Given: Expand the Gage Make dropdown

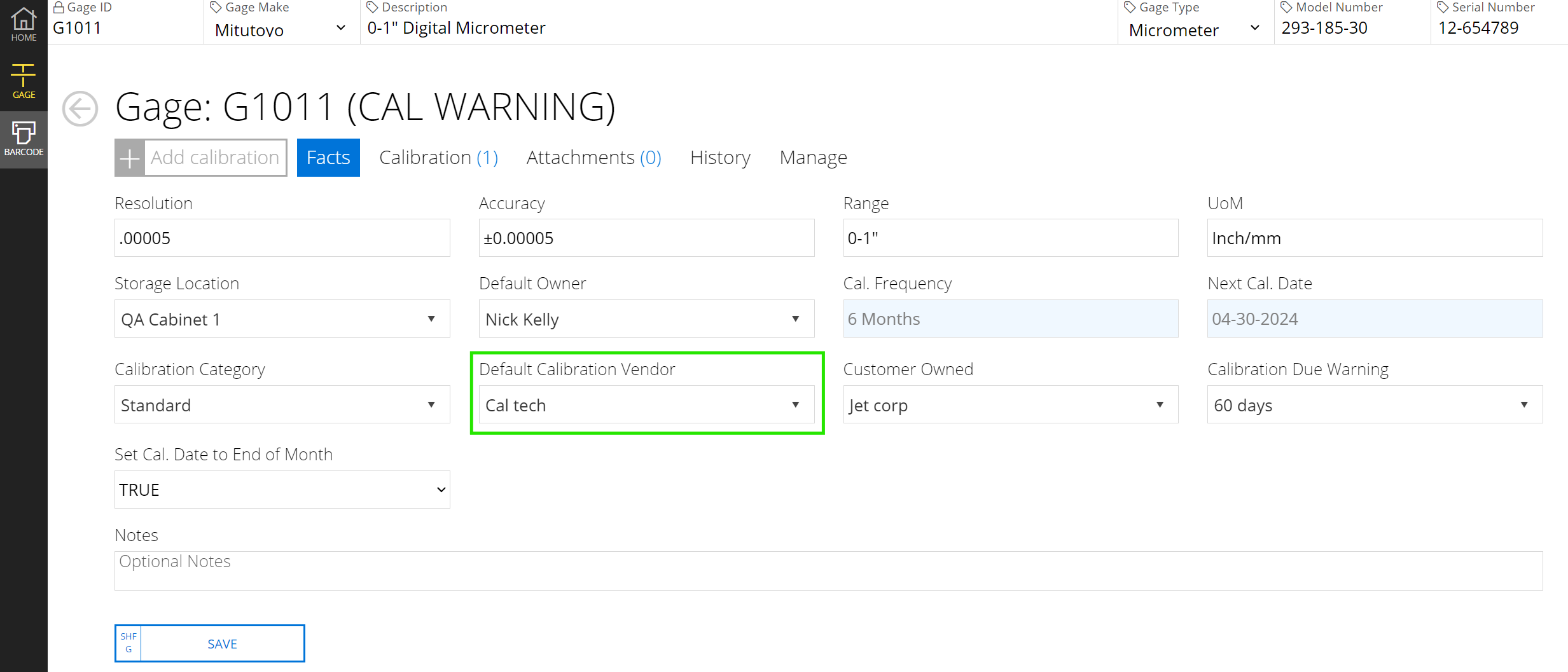Looking at the screenshot, I should pyautogui.click(x=281, y=29).
